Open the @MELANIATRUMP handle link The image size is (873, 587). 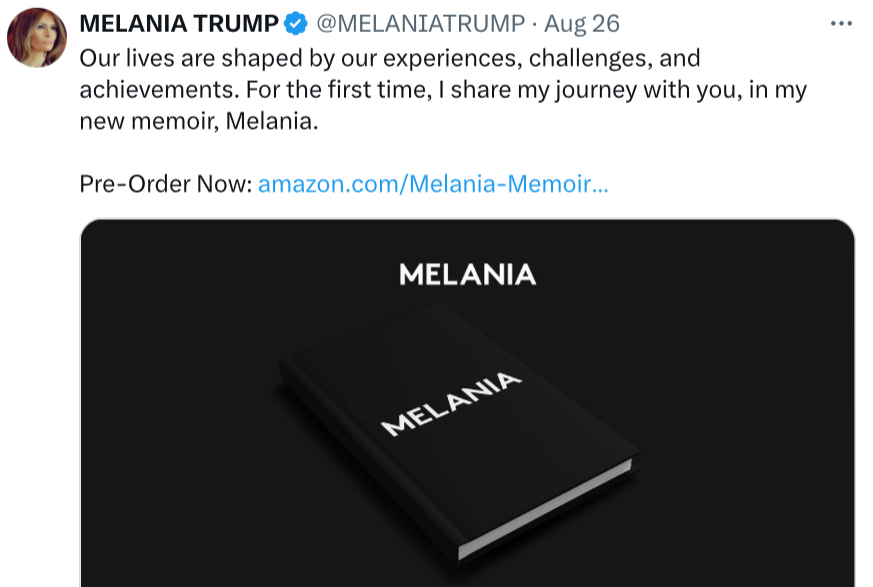pyautogui.click(x=420, y=24)
